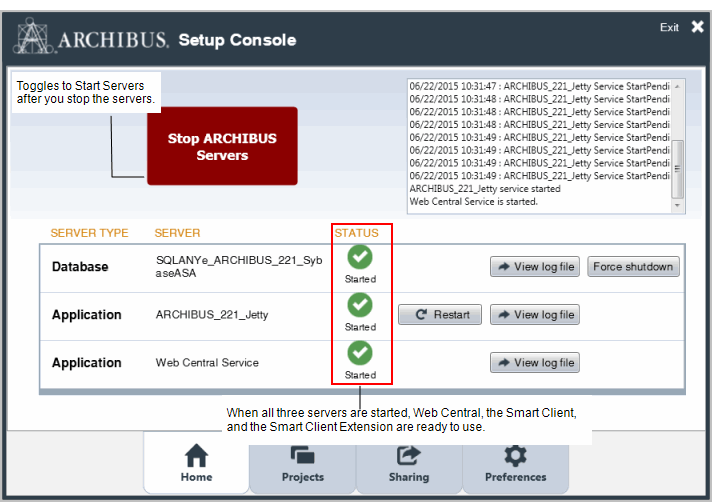Viewport: 712px width, 502px height.
Task: Go to the Preferences tab
Action: click(x=515, y=468)
